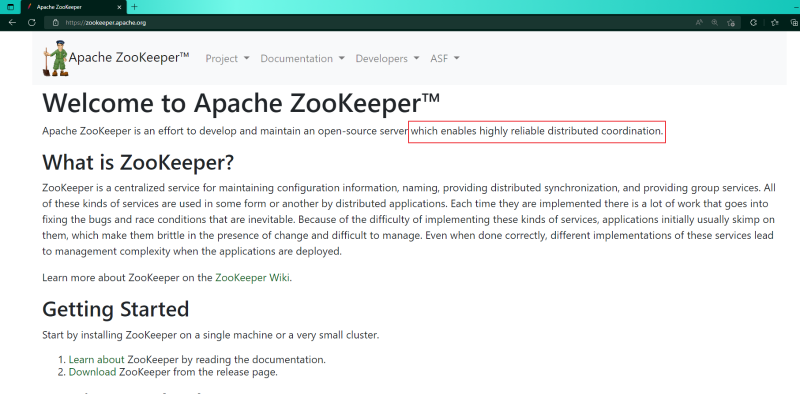Click "ZooKeeper is a centralized service" paragraph
Viewport: 800px width, 394px height.
point(409,219)
